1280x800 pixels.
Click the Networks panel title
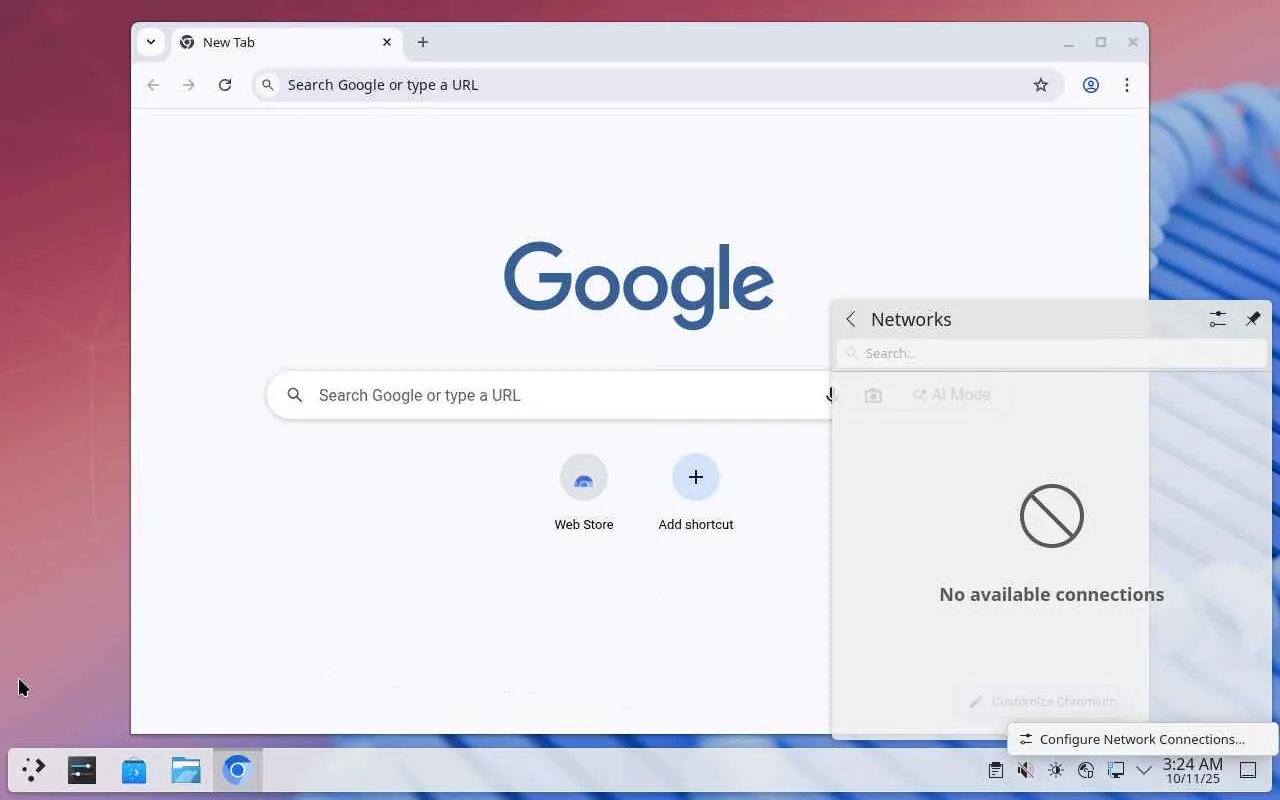click(911, 319)
